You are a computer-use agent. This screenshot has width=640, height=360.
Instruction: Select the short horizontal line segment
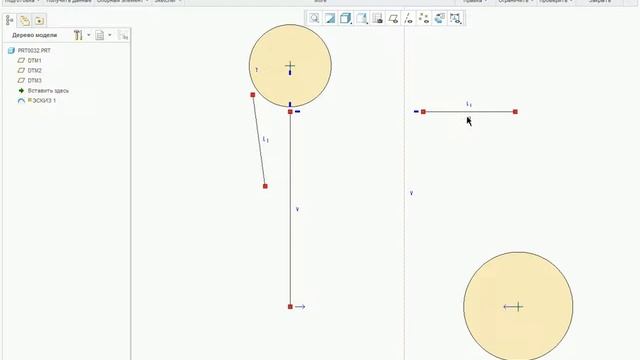point(469,112)
